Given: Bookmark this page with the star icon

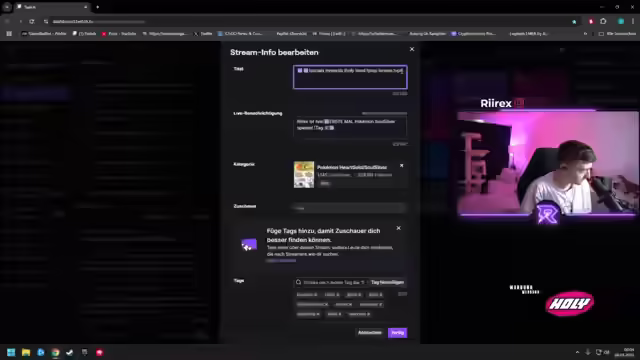Looking at the screenshot, I should [574, 22].
